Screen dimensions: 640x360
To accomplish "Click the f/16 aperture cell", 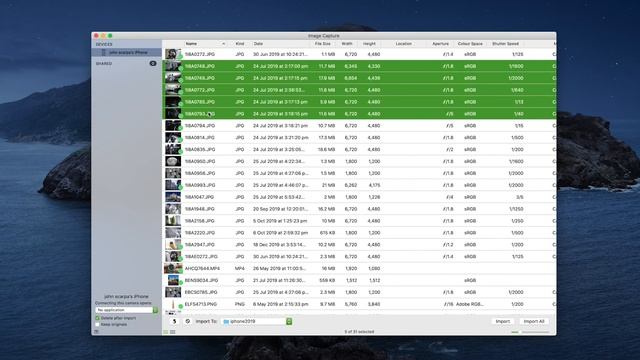I will tap(448, 304).
